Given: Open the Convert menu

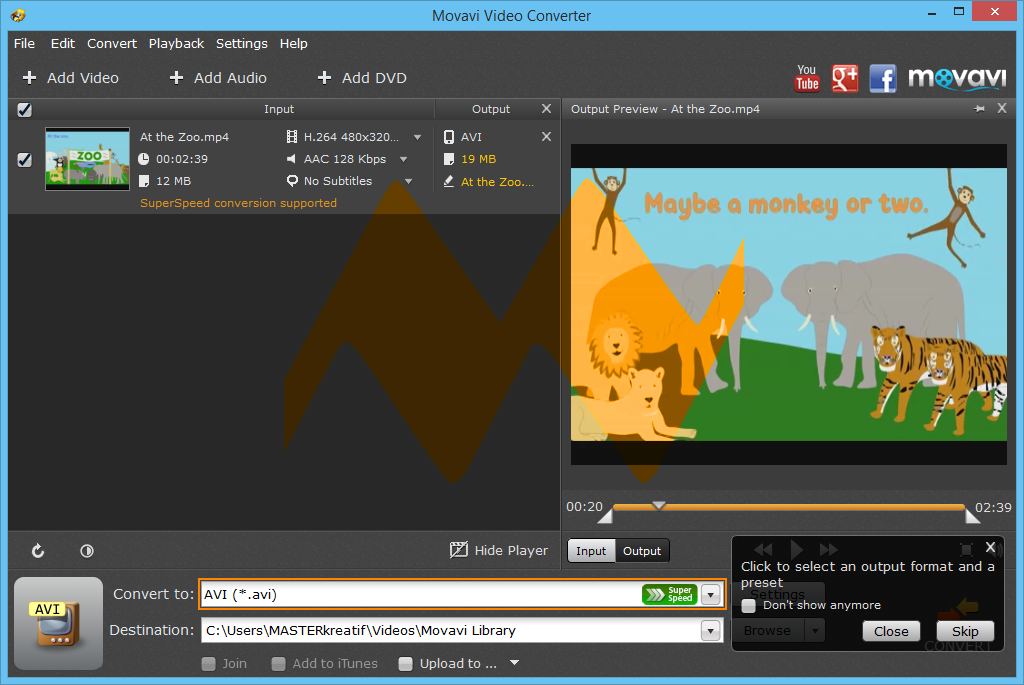Looking at the screenshot, I should (112, 43).
